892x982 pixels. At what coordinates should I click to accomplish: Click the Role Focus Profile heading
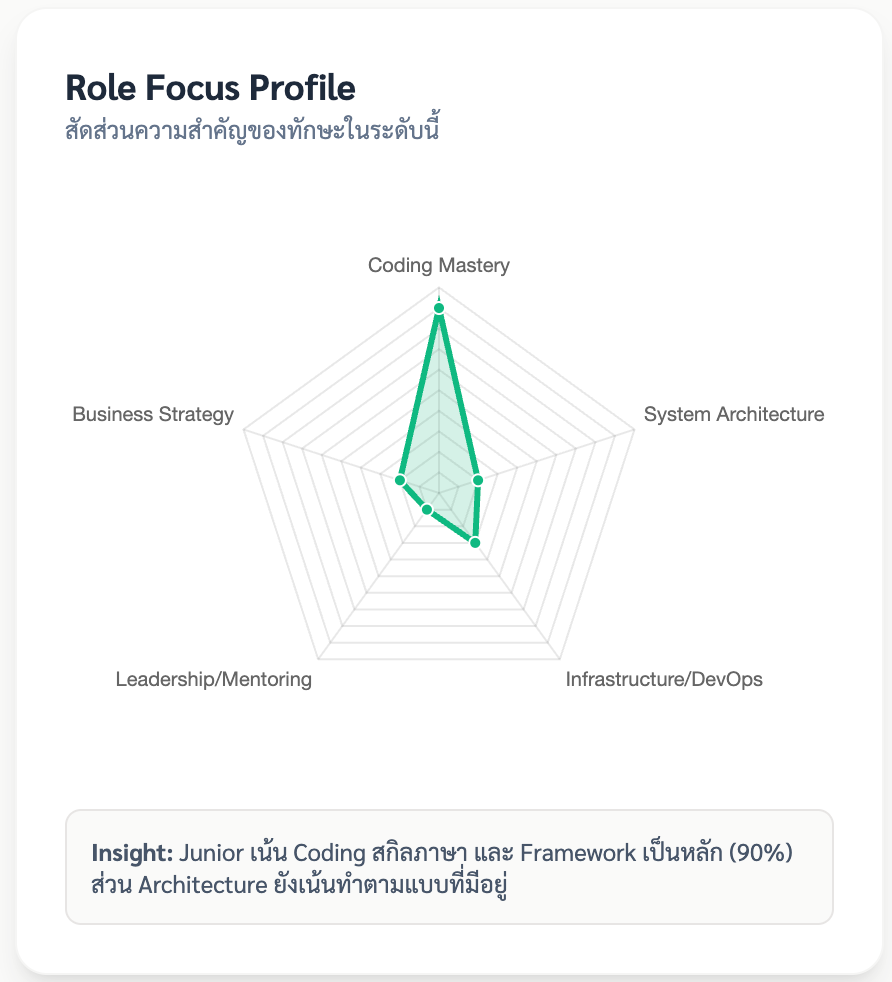(210, 88)
